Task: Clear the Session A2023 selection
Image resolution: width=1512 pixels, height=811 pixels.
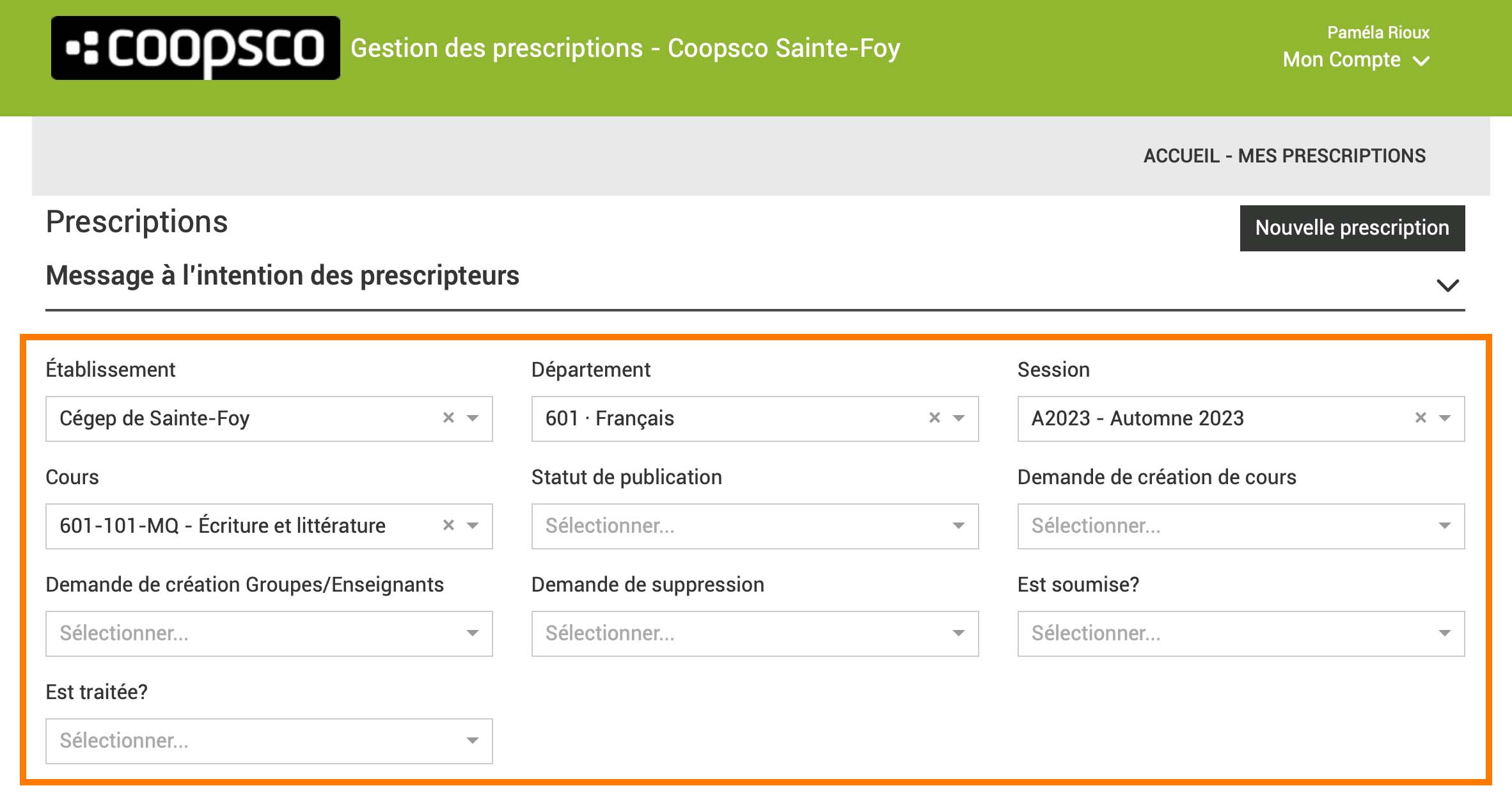Action: coord(1421,418)
